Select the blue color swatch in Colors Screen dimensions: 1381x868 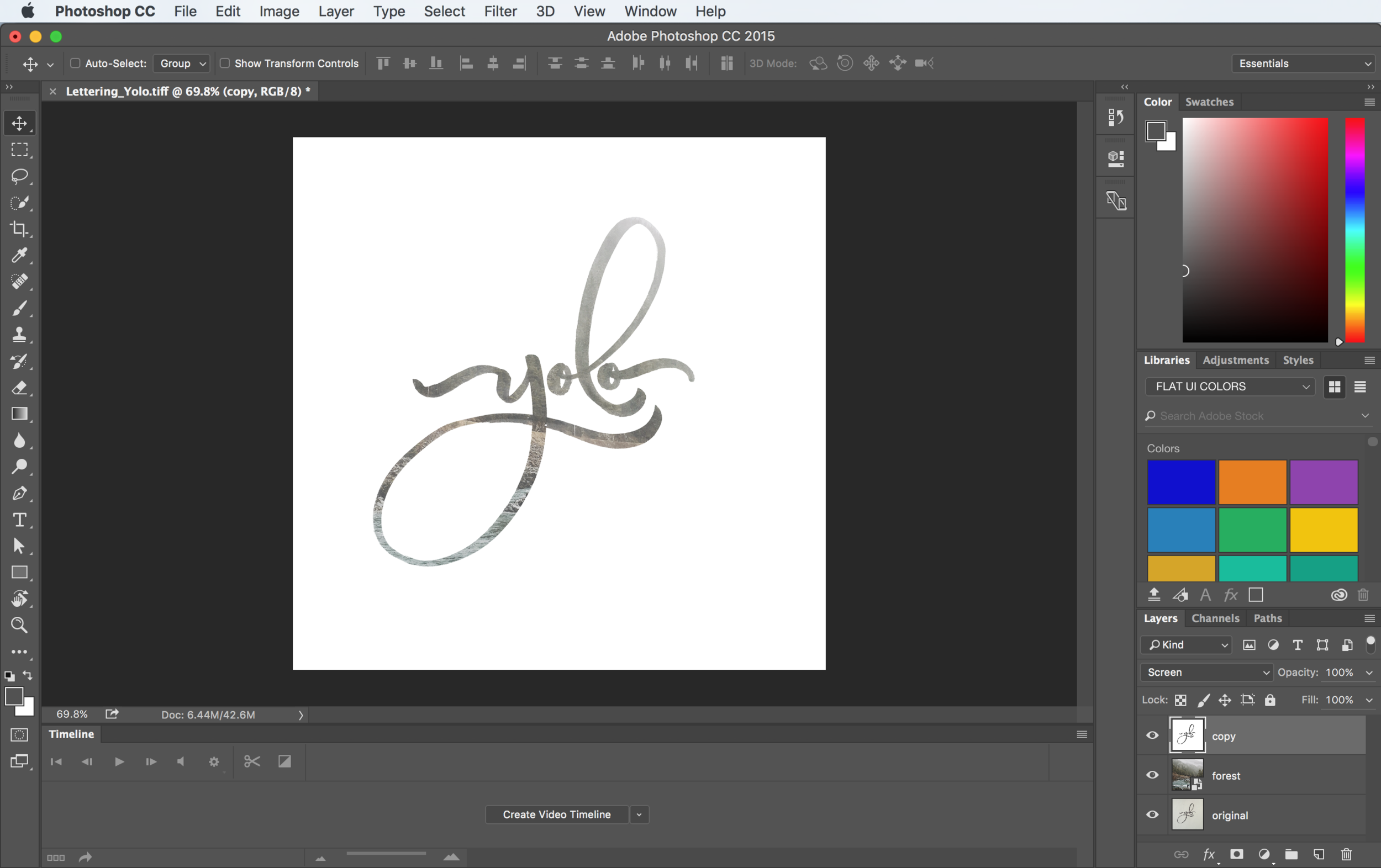[1182, 482]
